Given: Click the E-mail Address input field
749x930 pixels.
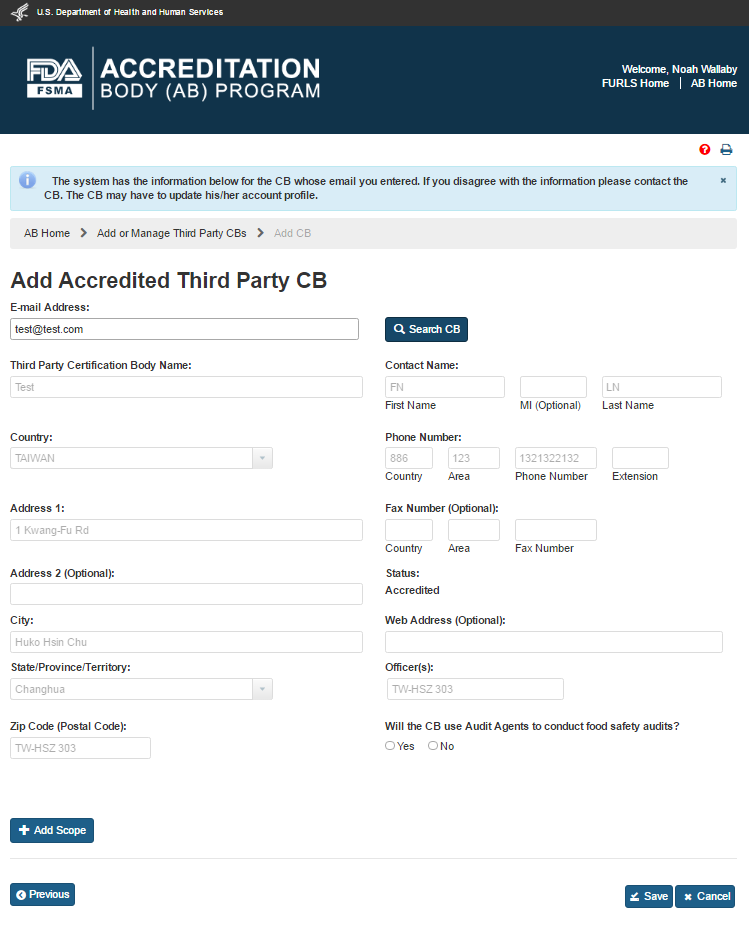Looking at the screenshot, I should pos(184,329).
